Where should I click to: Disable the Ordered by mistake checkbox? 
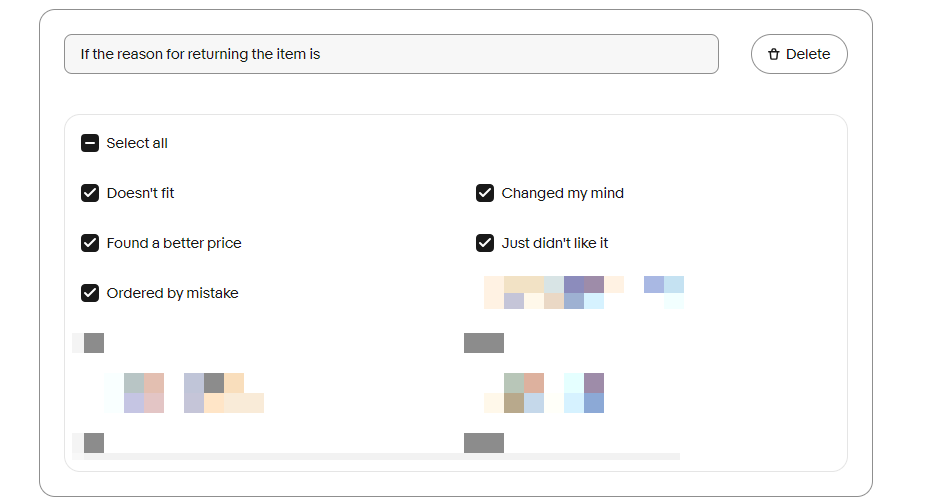coord(90,293)
